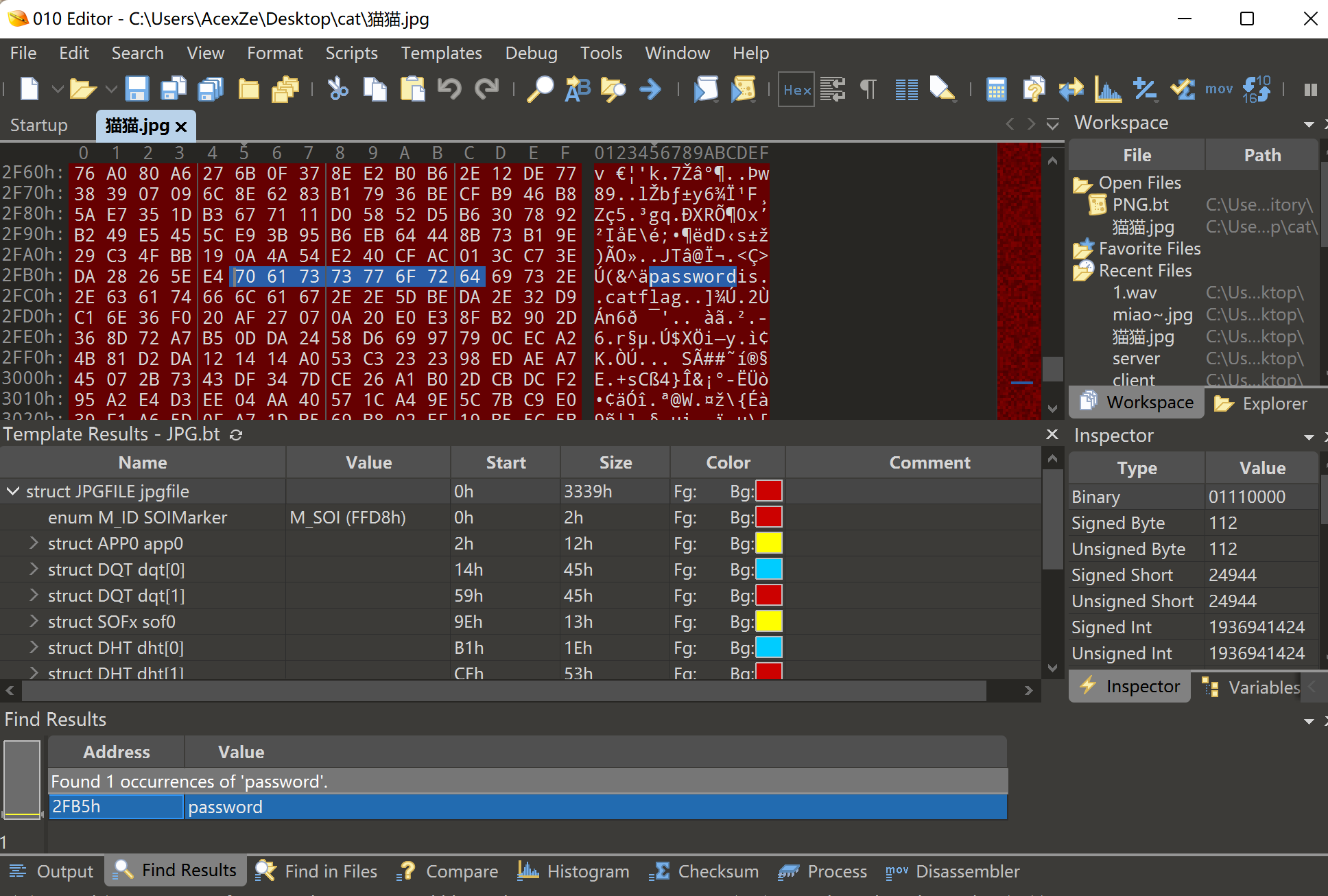Expand struct DHT dht[0] node
This screenshot has height=896, width=1328.
click(33, 648)
